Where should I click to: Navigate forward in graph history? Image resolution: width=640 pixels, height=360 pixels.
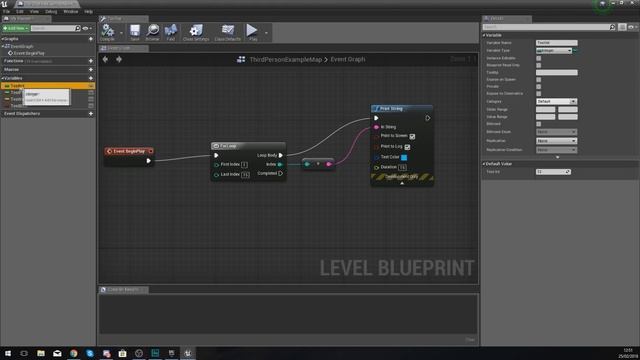click(x=119, y=59)
